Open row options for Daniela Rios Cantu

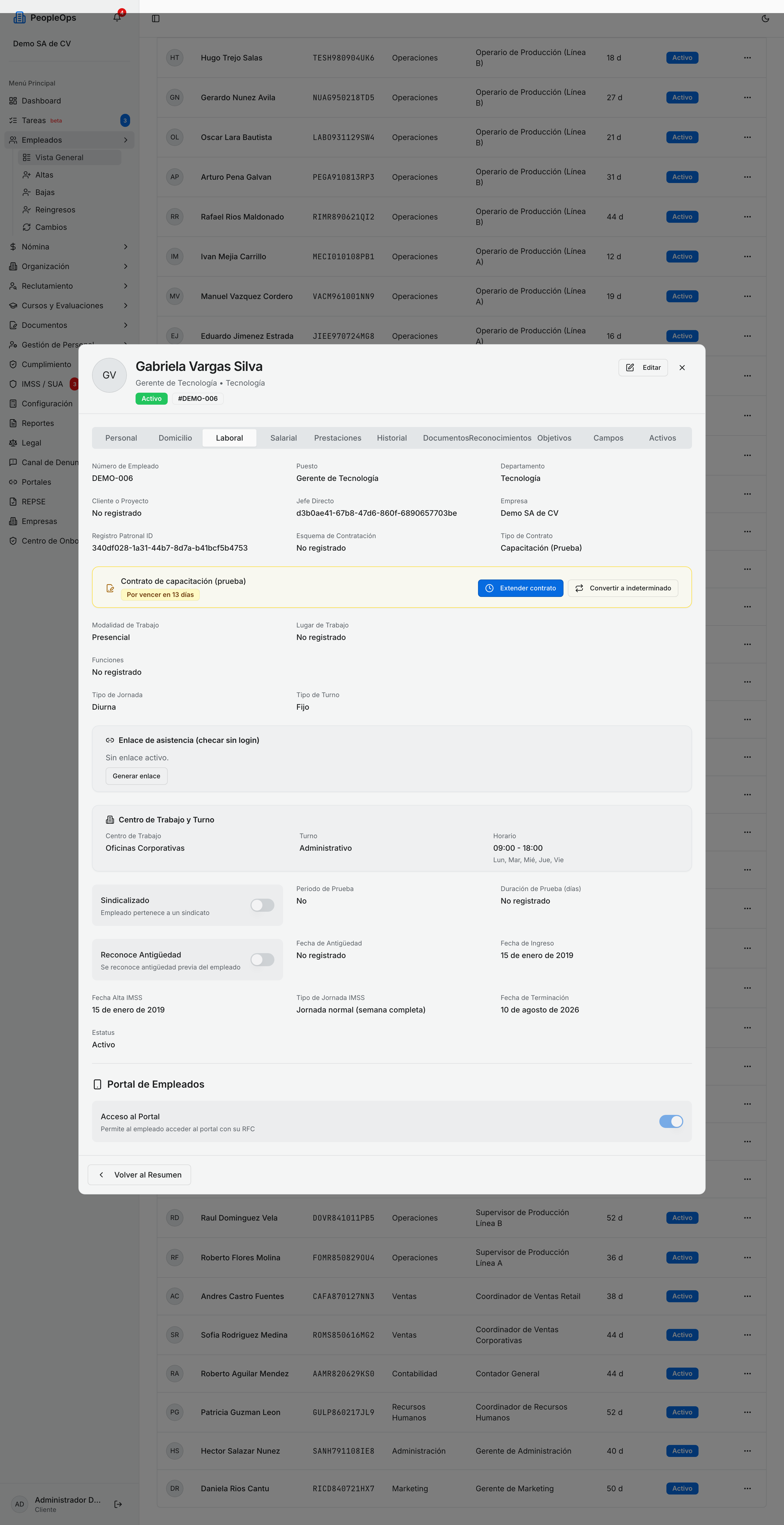click(x=747, y=1488)
